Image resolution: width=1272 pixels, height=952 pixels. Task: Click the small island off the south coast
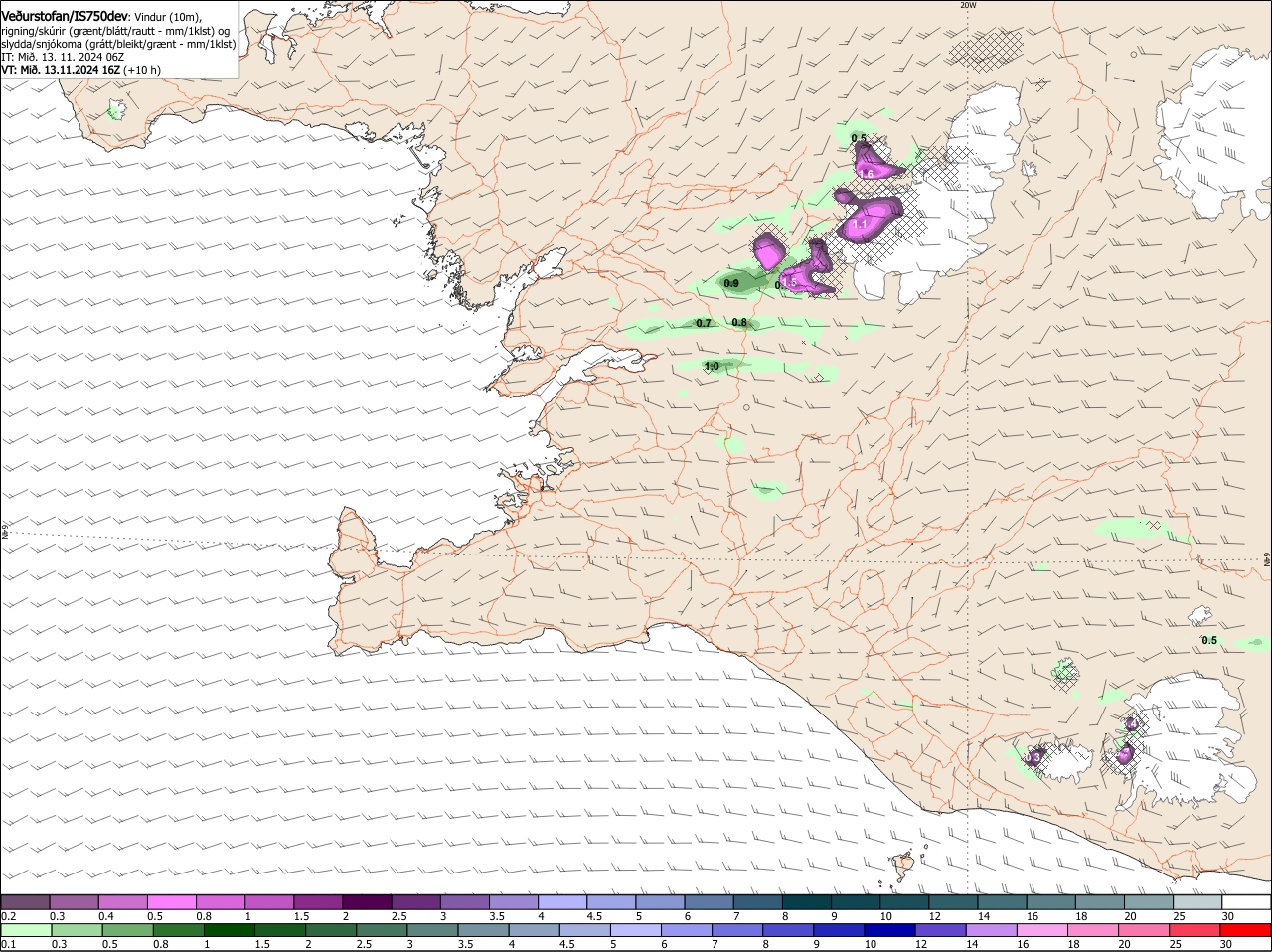[x=903, y=867]
